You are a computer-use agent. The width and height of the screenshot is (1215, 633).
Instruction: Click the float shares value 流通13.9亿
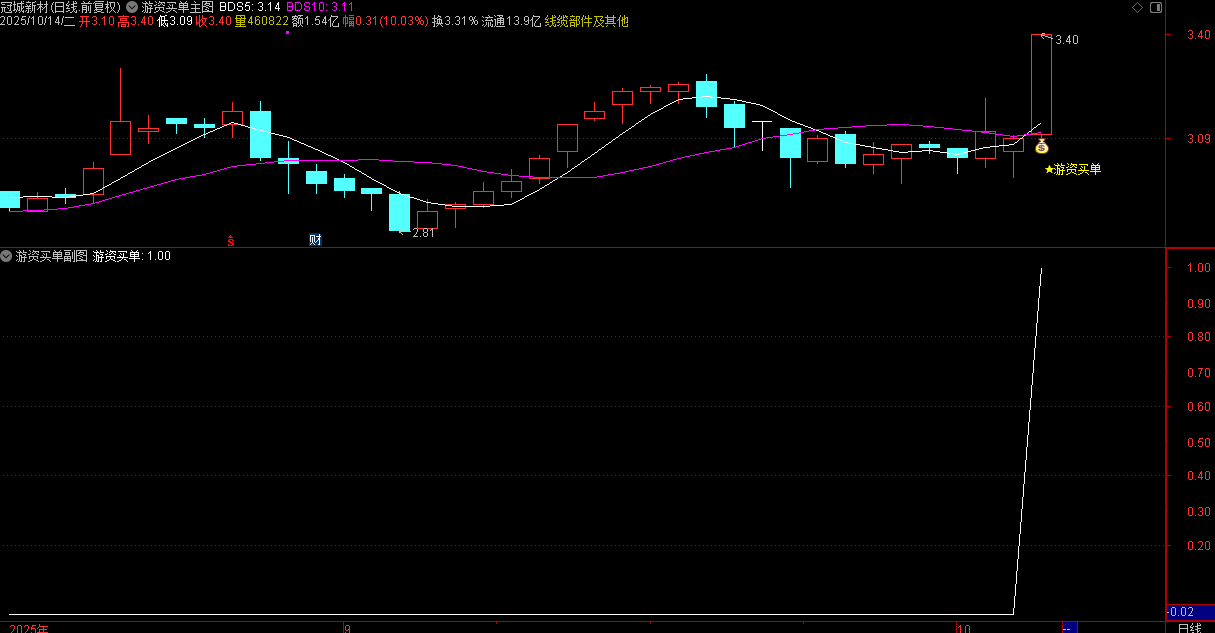click(511, 20)
